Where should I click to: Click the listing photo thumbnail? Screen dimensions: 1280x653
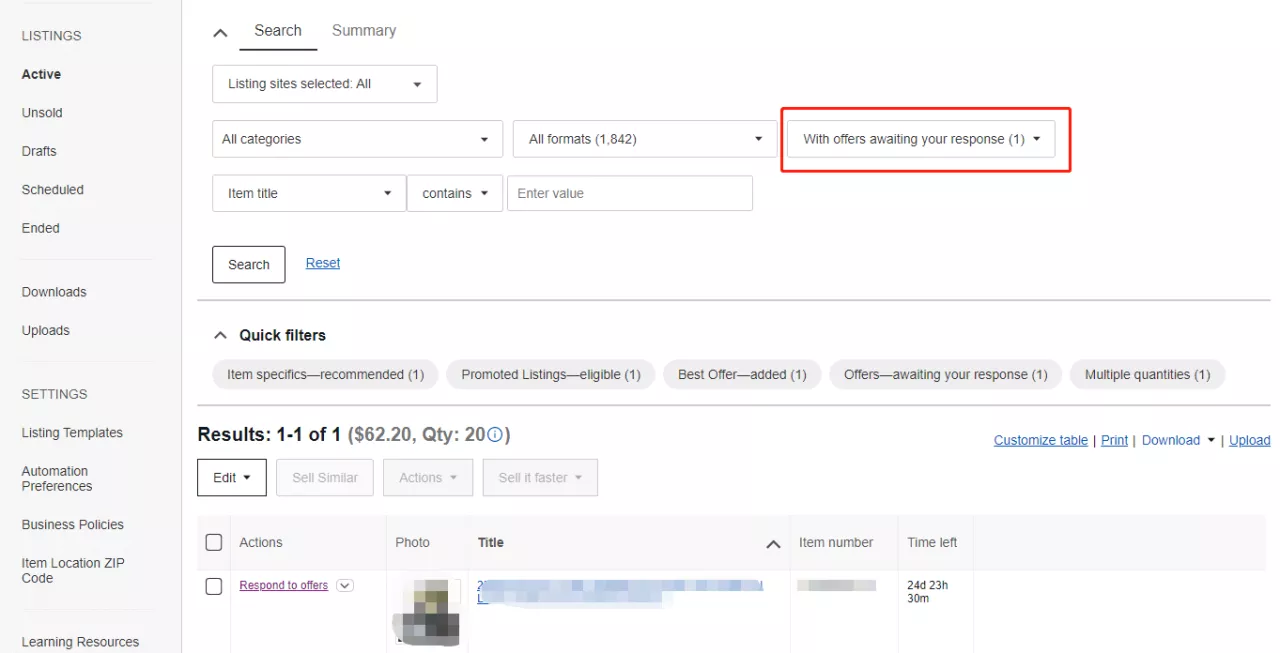(427, 610)
